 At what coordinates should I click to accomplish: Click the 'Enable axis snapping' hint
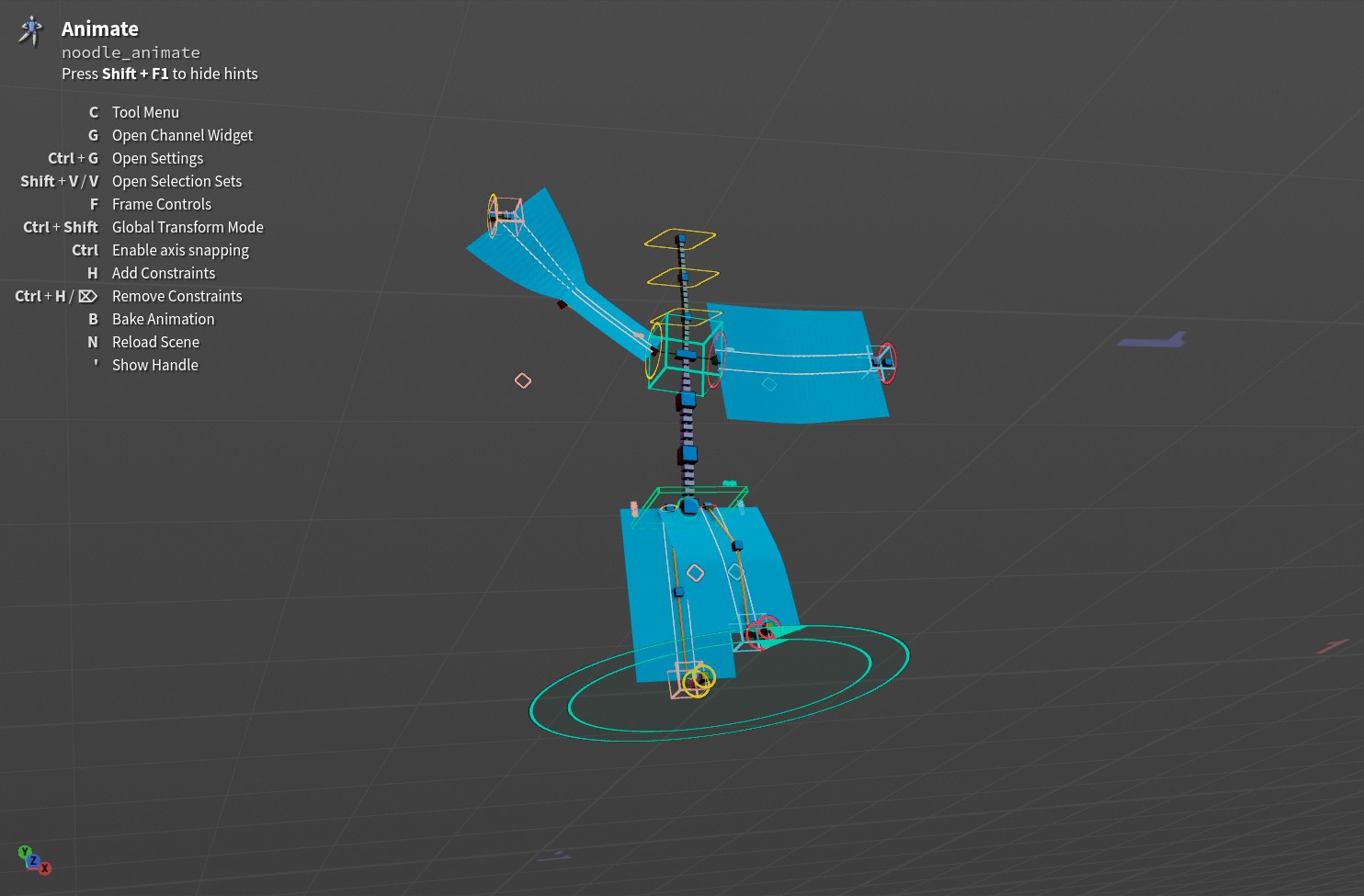[180, 250]
